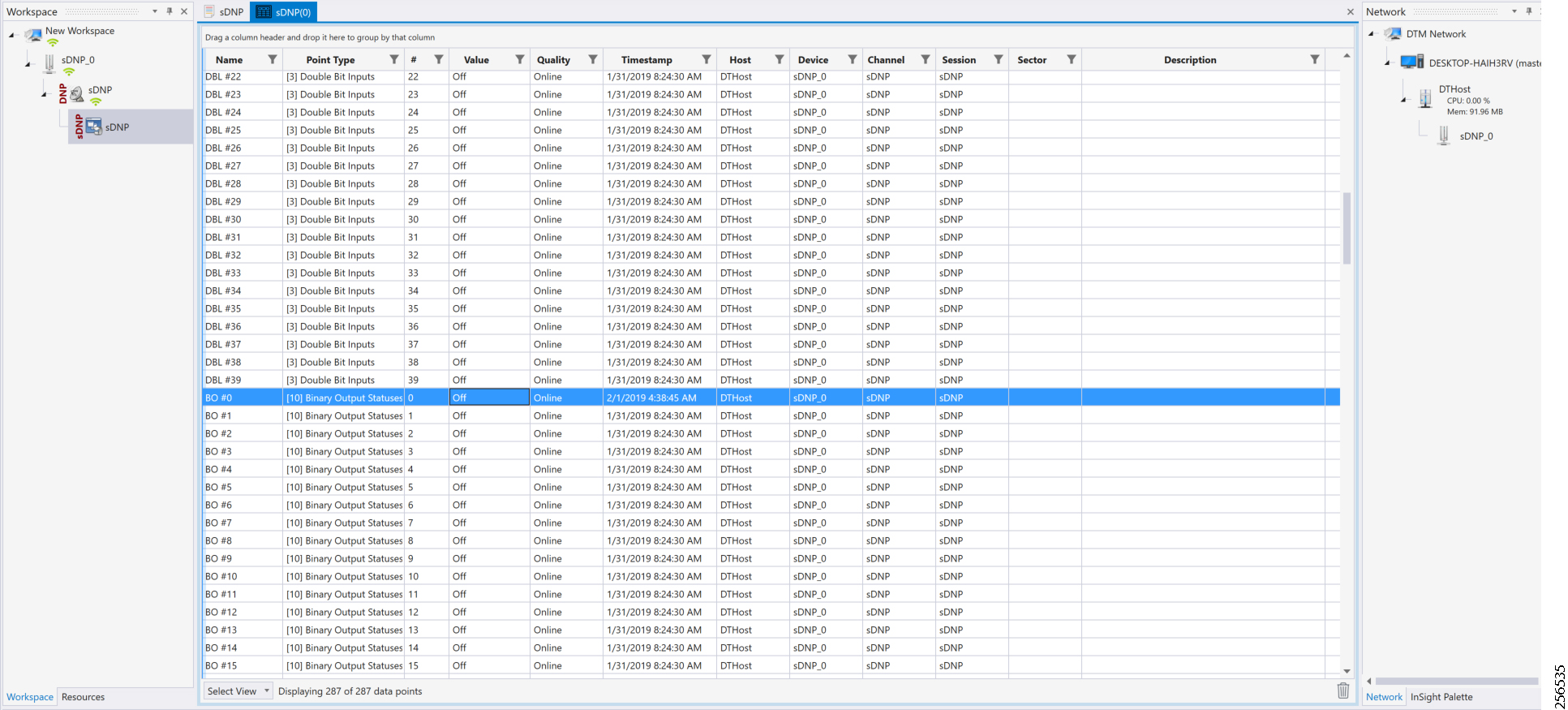Open the Sector column filter icon
Screen dimensions: 1568x710
[x=1072, y=59]
